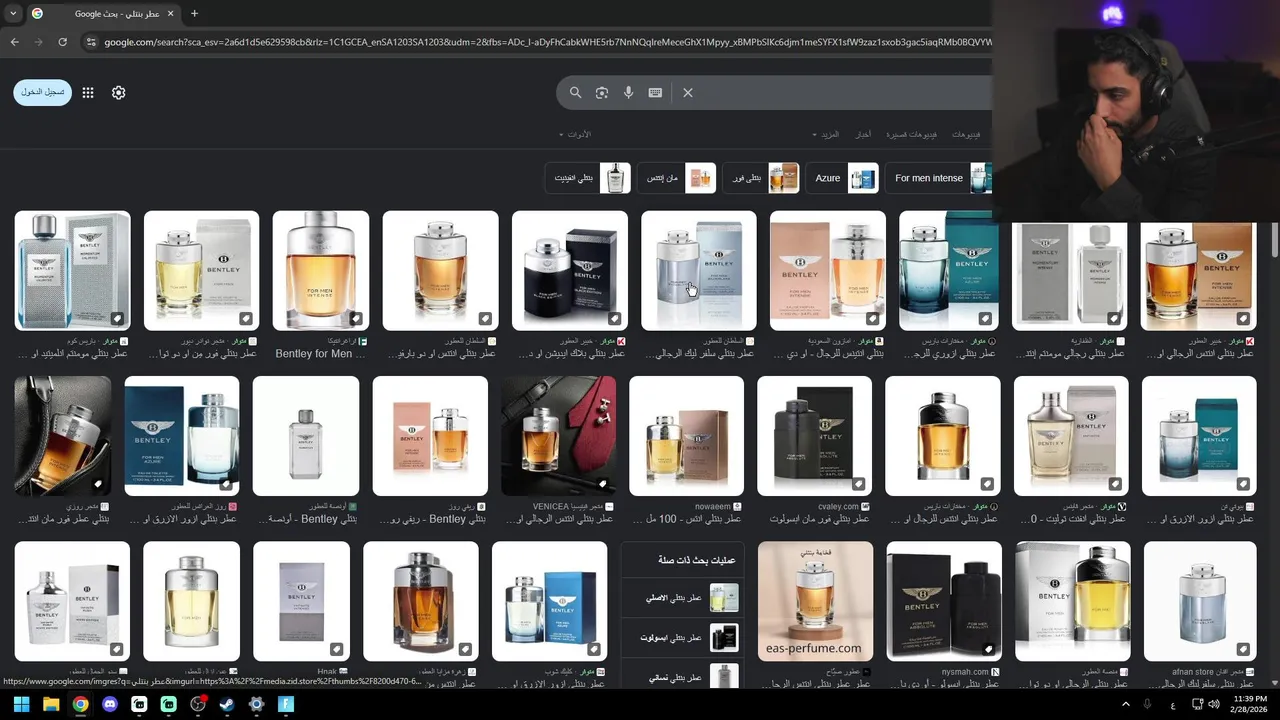Switch to فيديوهات قصيرة short videos tab

(911, 134)
